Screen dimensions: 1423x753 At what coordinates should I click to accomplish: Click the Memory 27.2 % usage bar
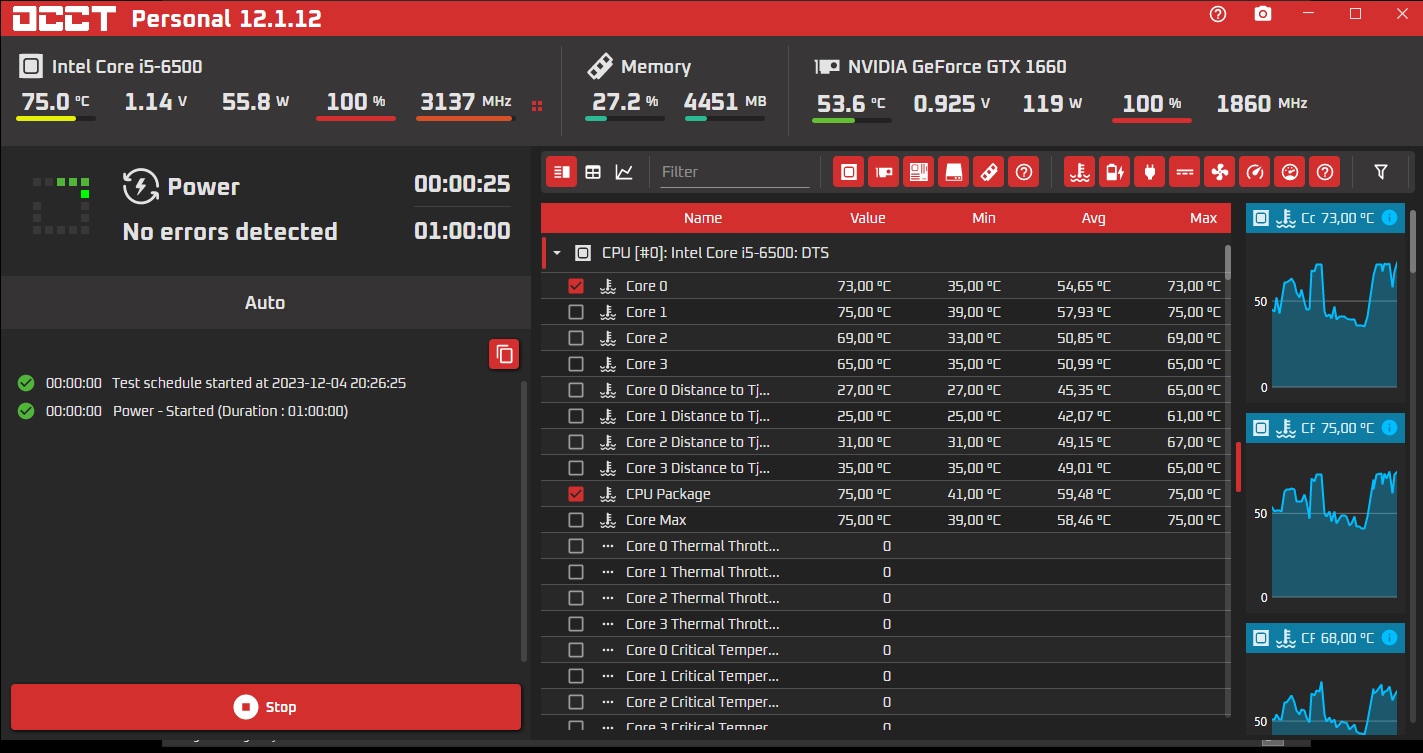point(624,118)
